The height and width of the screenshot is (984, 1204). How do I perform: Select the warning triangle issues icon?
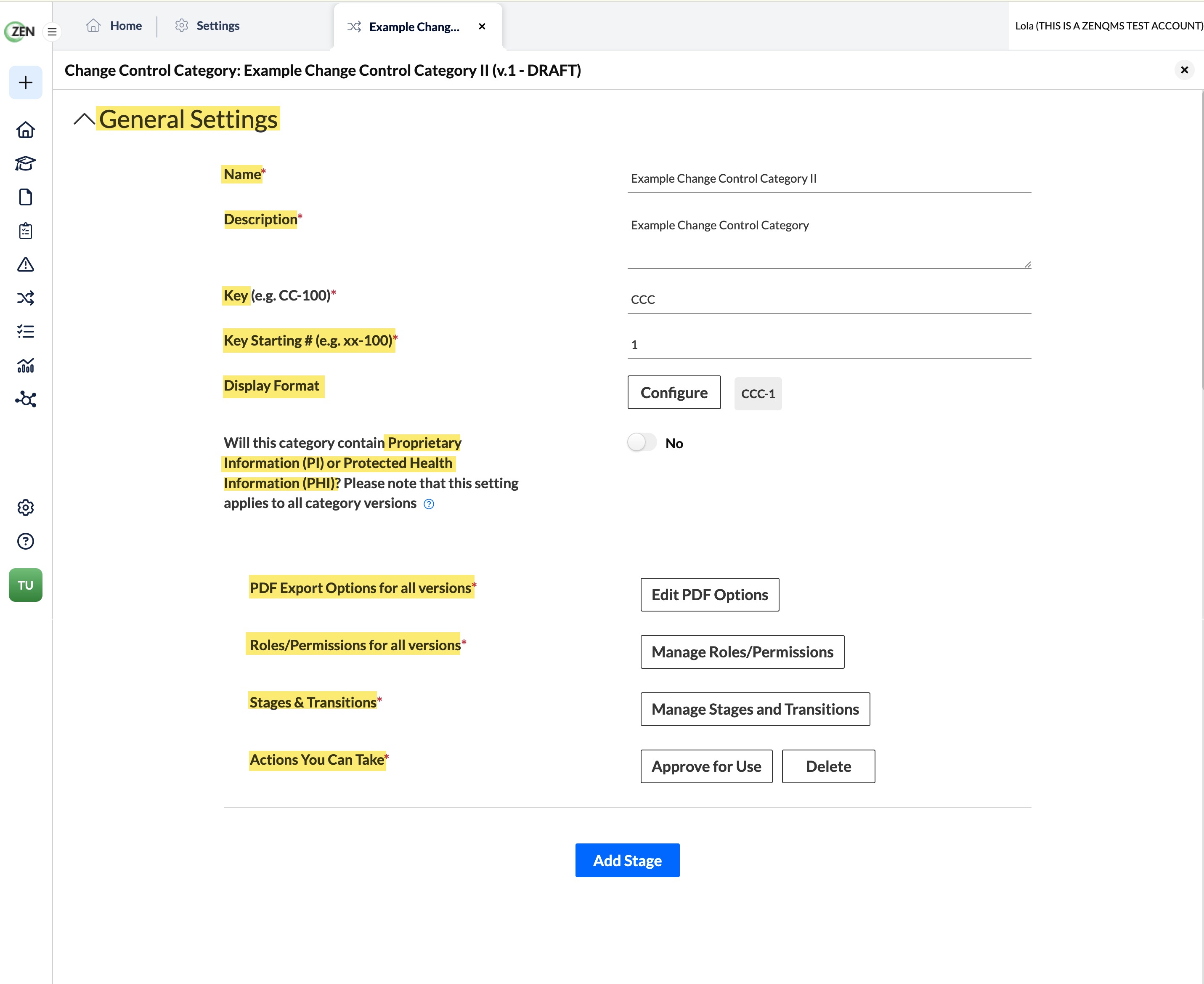[26, 264]
